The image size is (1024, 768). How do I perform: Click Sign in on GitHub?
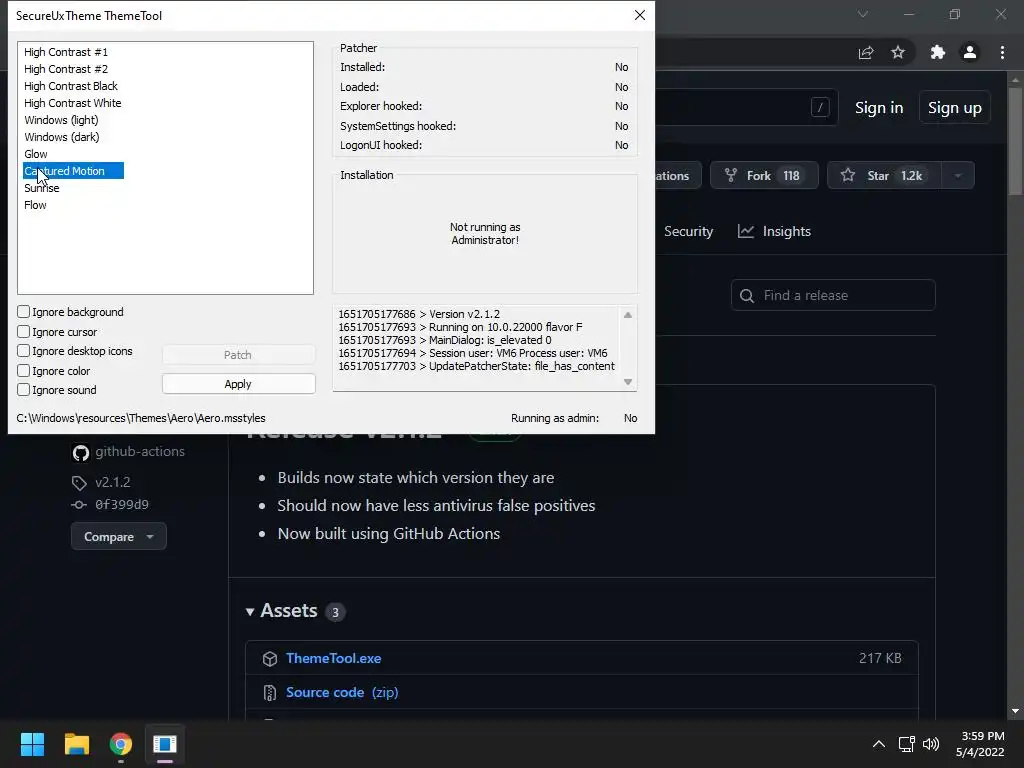tap(879, 108)
